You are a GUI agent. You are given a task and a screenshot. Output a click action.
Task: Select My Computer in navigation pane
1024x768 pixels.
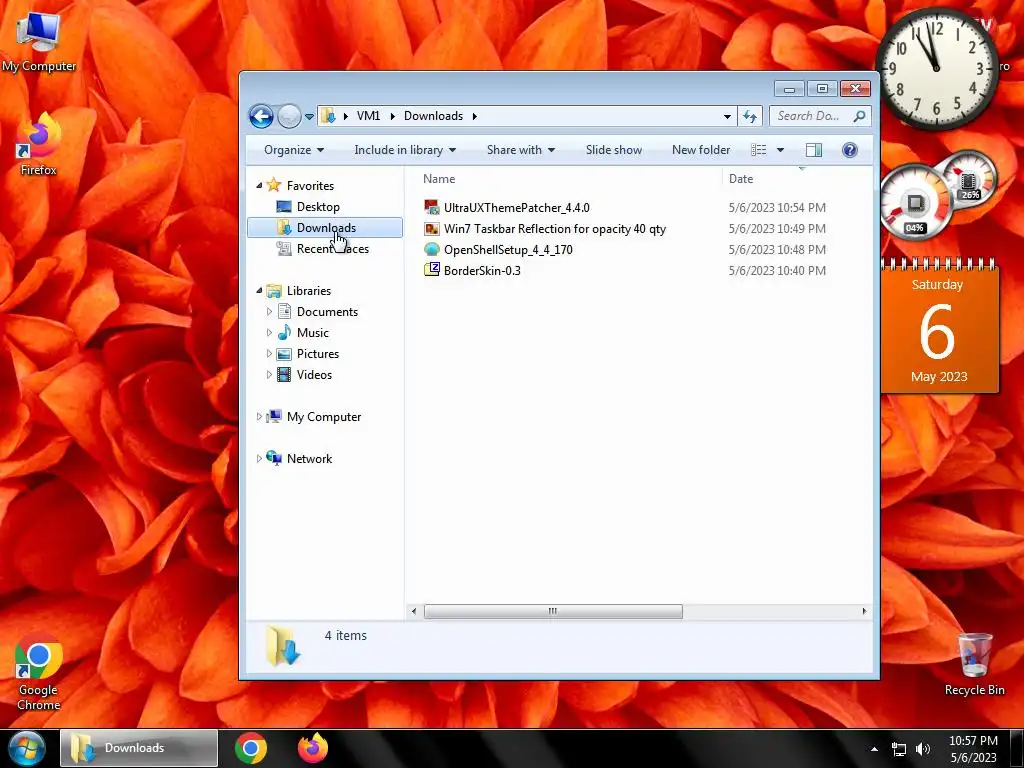(x=323, y=417)
